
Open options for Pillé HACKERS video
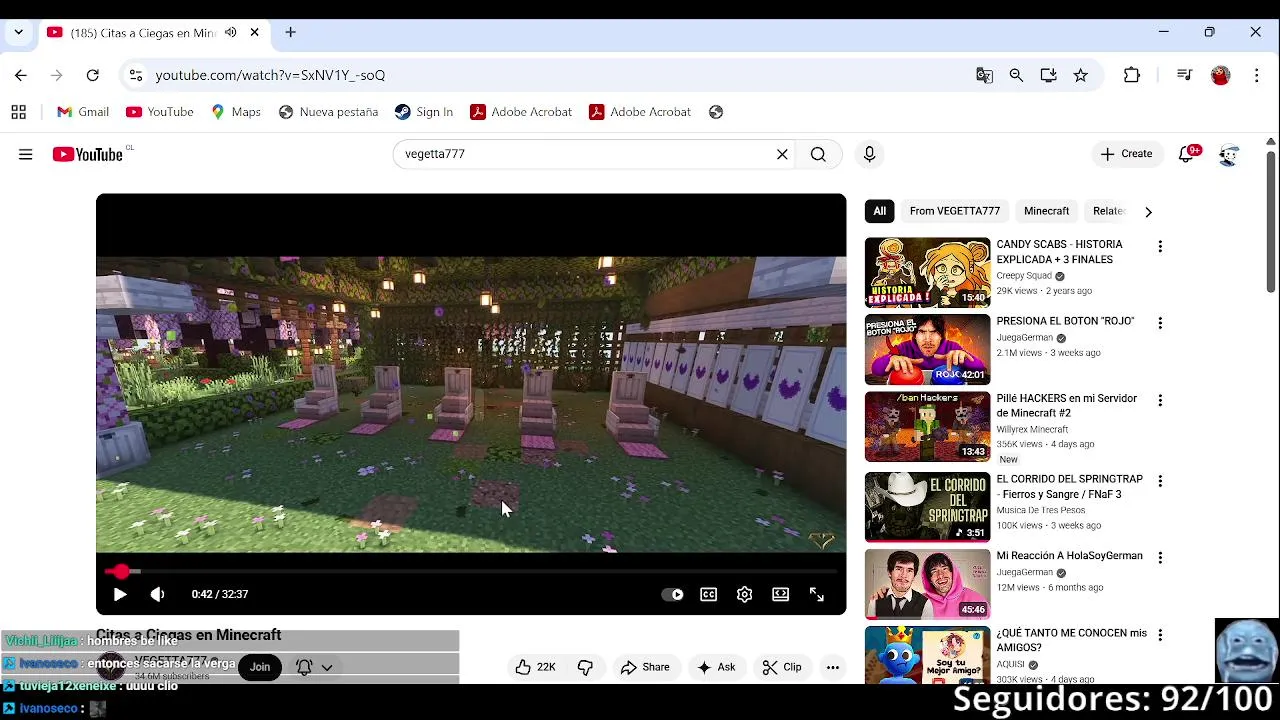click(x=1160, y=400)
